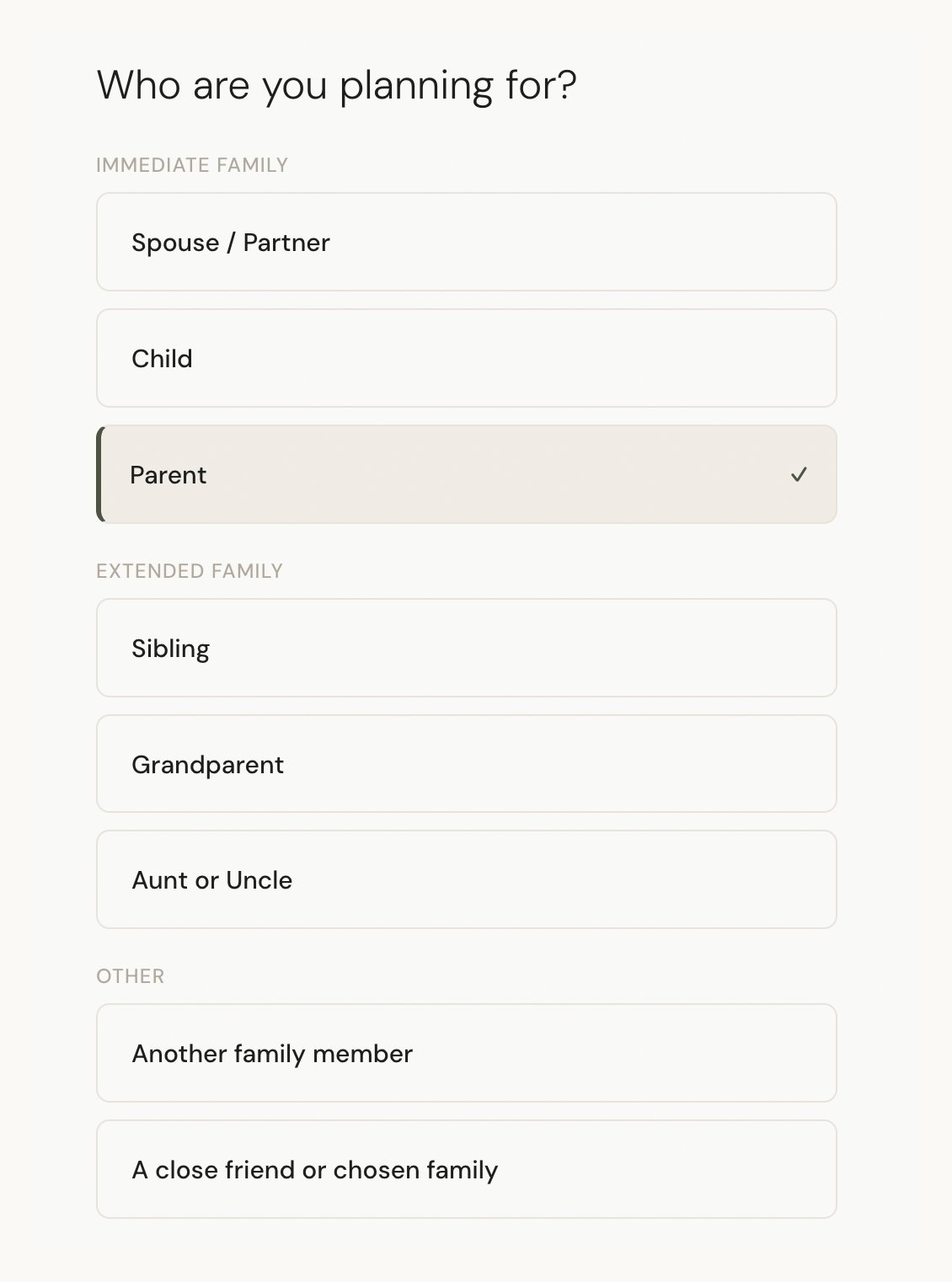This screenshot has width=952, height=1282.
Task: Click the Extended Family section label
Action: [x=190, y=571]
